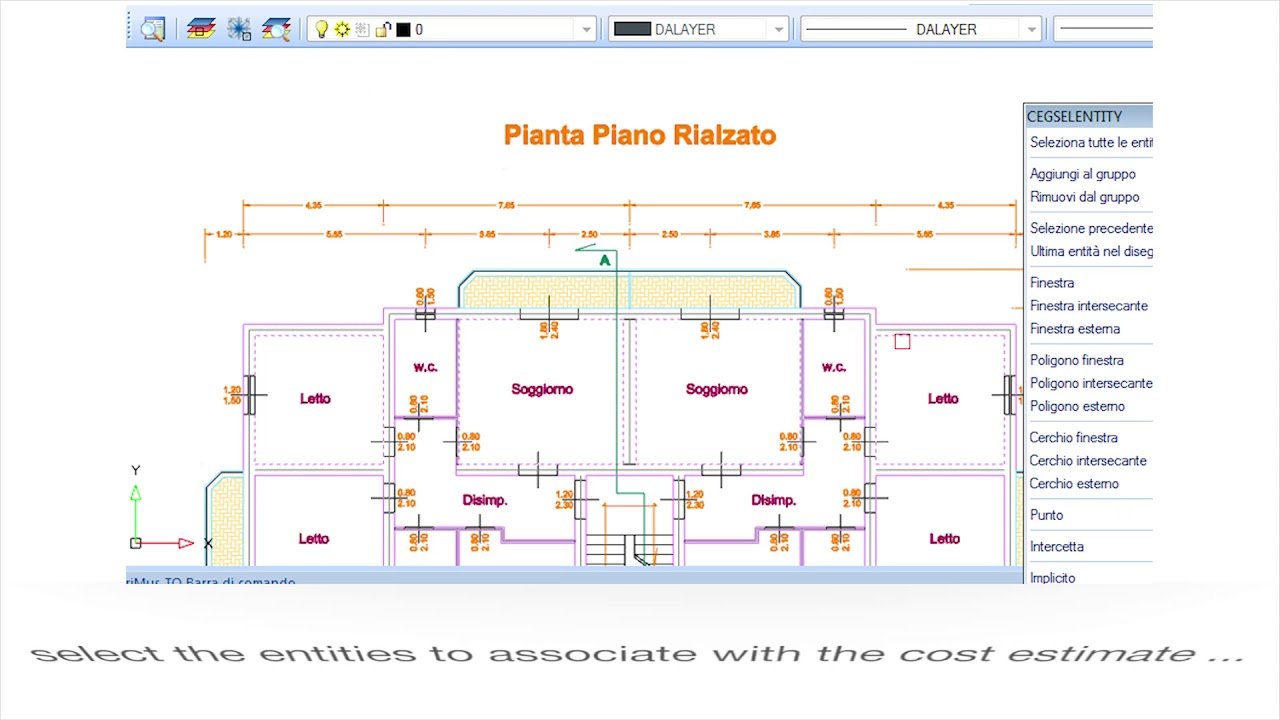Image resolution: width=1280 pixels, height=720 pixels.
Task: Choose Rimuovi dal gruppo
Action: click(1085, 197)
